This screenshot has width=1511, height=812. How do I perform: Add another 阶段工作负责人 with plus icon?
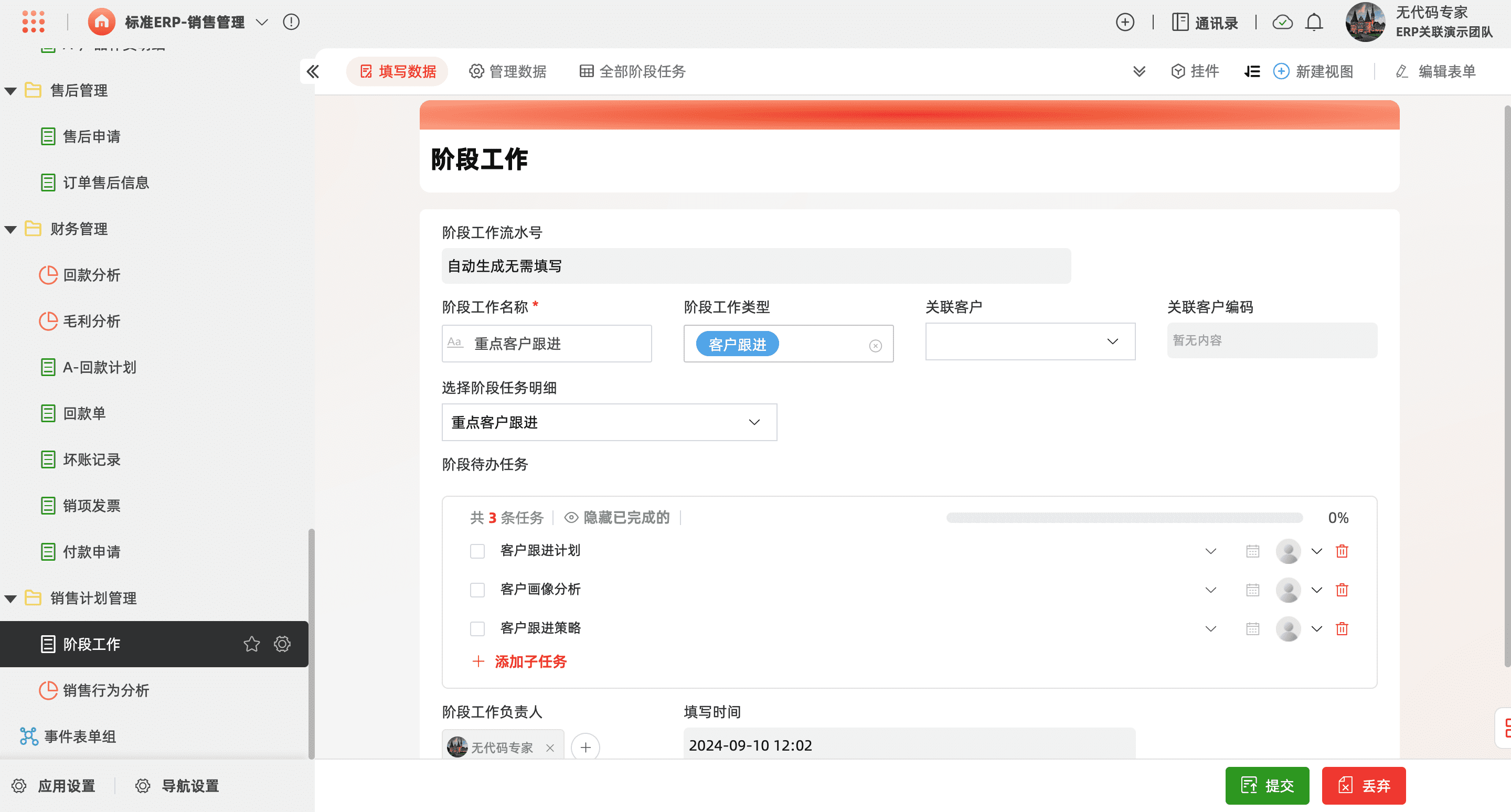(585, 747)
